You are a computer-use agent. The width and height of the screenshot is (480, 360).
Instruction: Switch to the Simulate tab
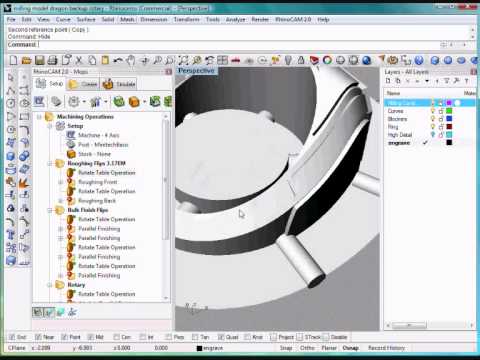tap(119, 84)
